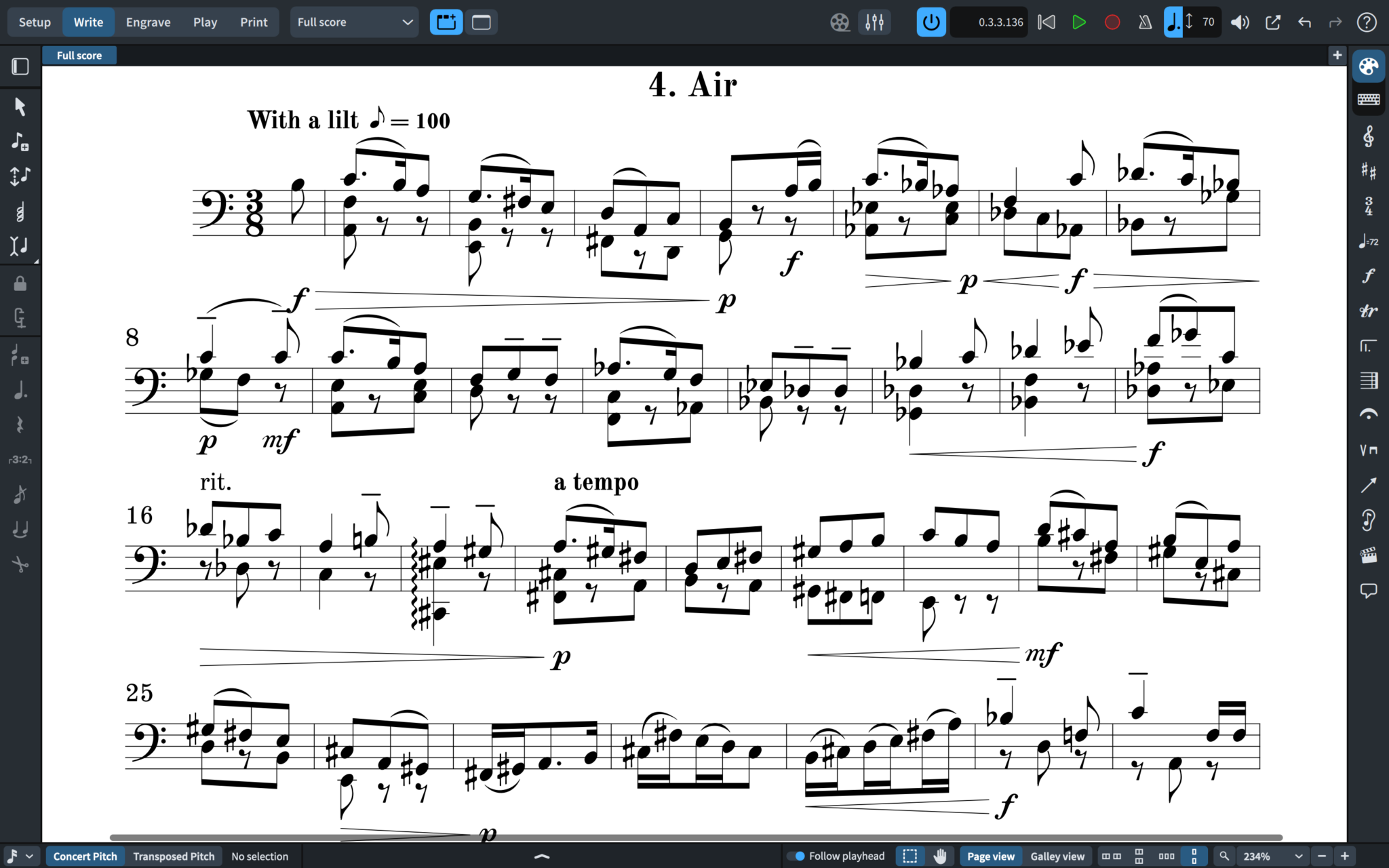Viewport: 1389px width, 868px height.
Task: Open the Dynamics panel icon
Action: [x=1368, y=275]
